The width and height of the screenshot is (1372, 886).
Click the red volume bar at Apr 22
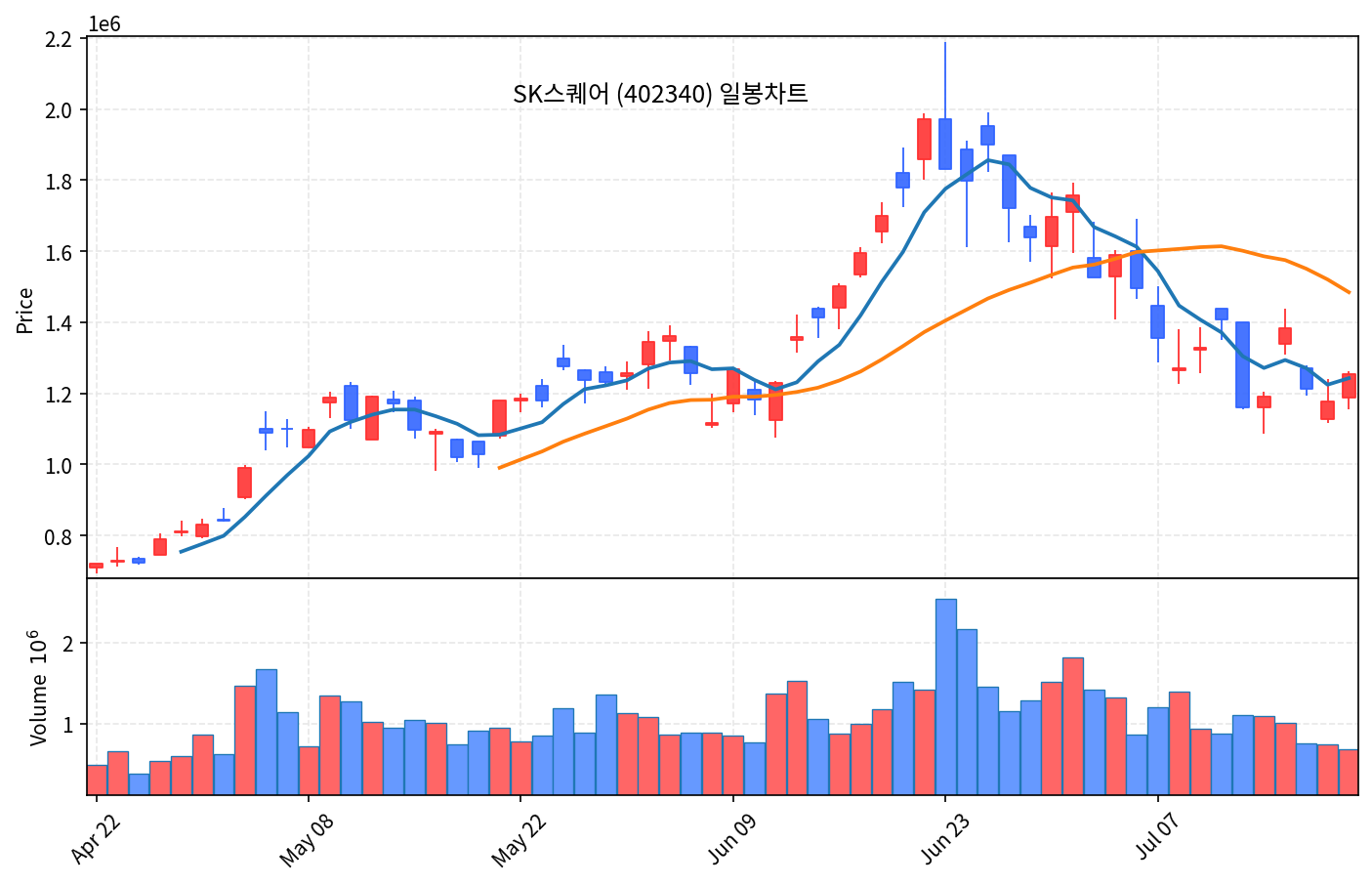[97, 780]
